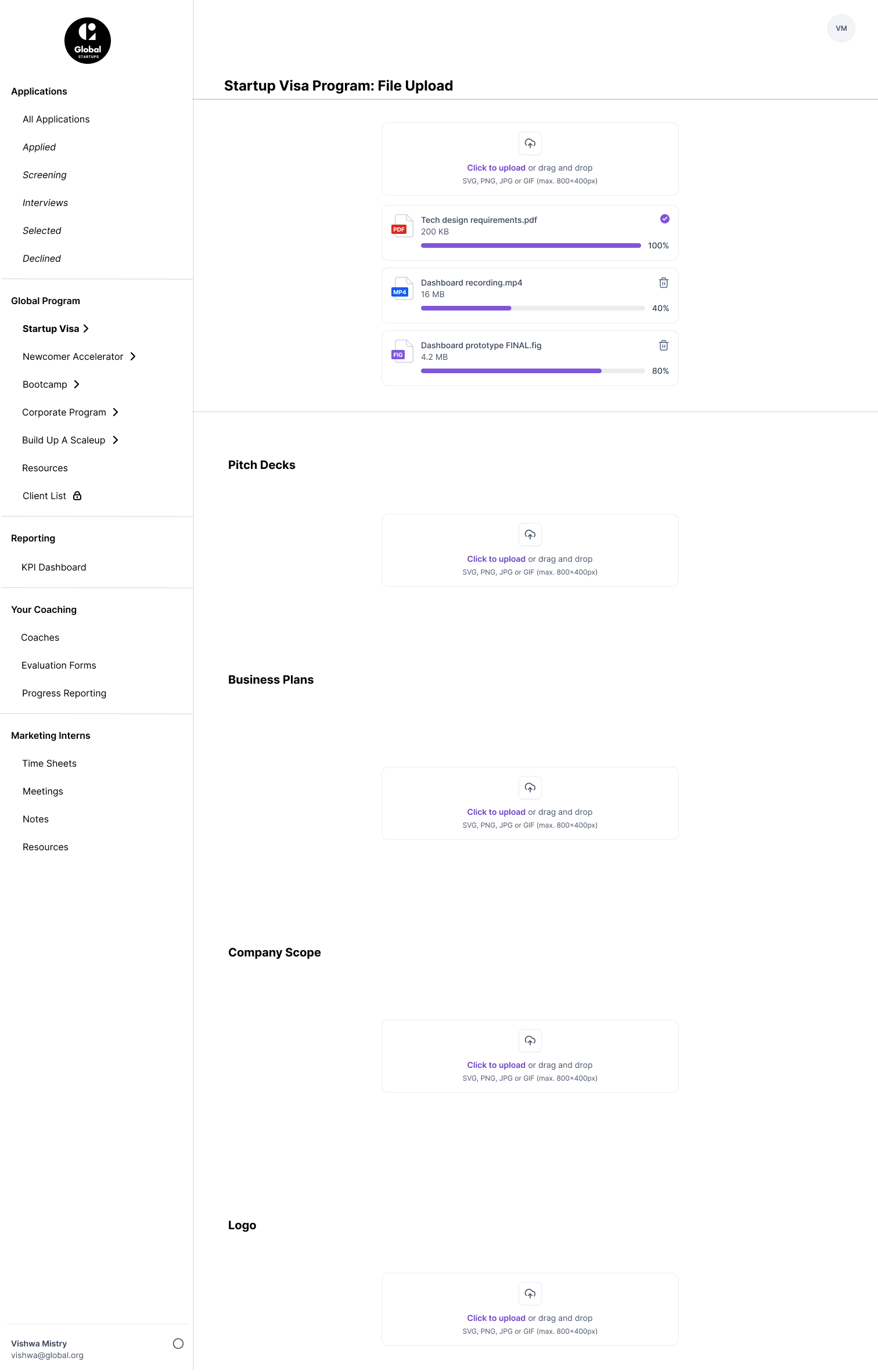Expand the Bootcamp submenu arrow
The image size is (878, 1372).
pyautogui.click(x=77, y=384)
